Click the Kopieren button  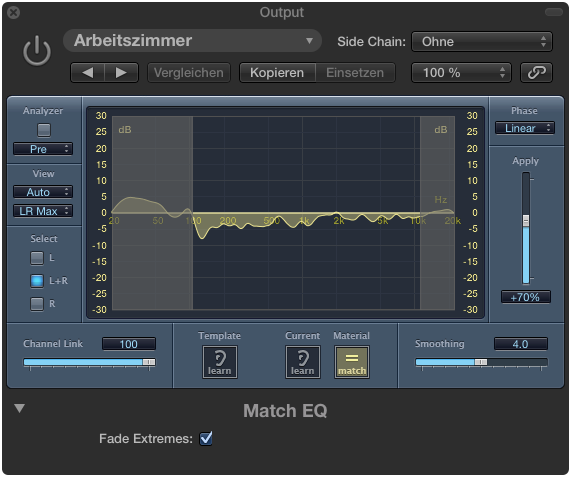[x=277, y=72]
